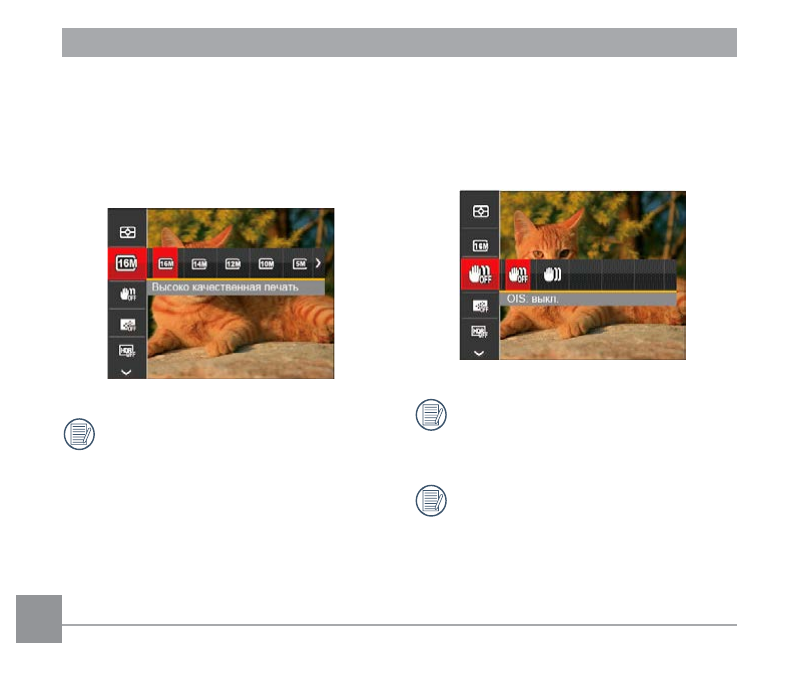Select the 5M image size option

pyautogui.click(x=300, y=264)
